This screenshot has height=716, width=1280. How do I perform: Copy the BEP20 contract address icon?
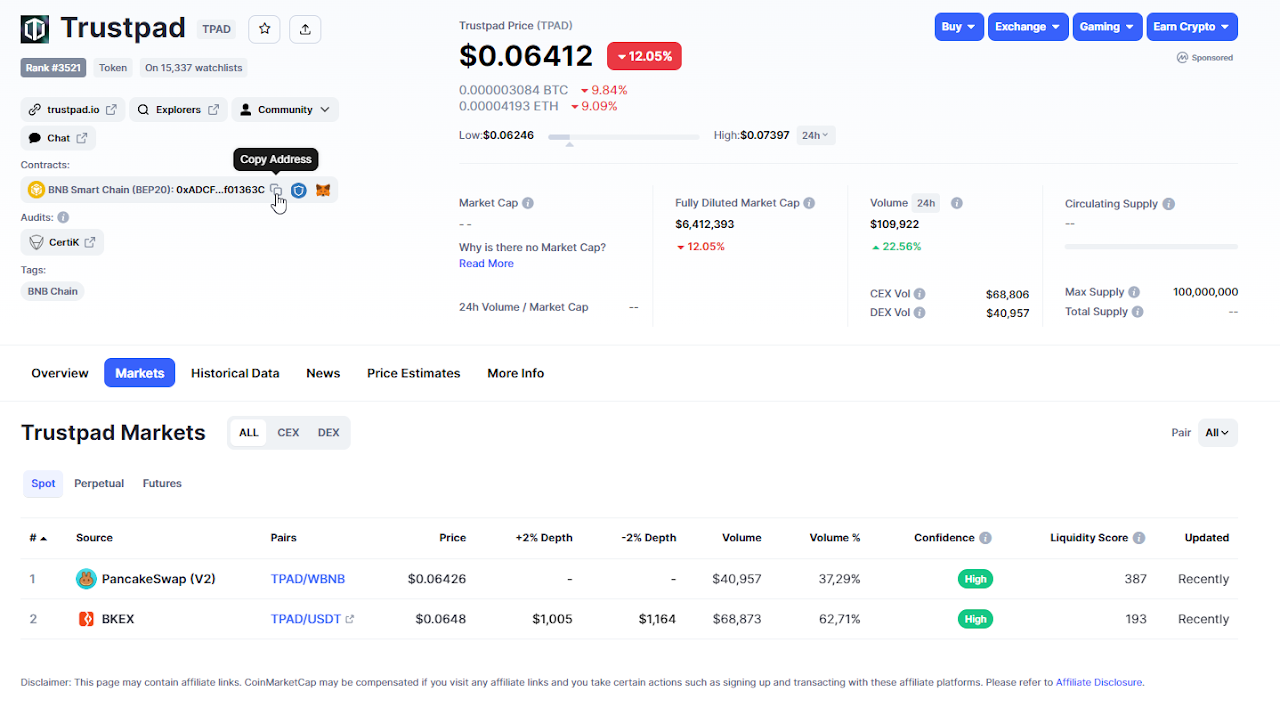point(276,190)
